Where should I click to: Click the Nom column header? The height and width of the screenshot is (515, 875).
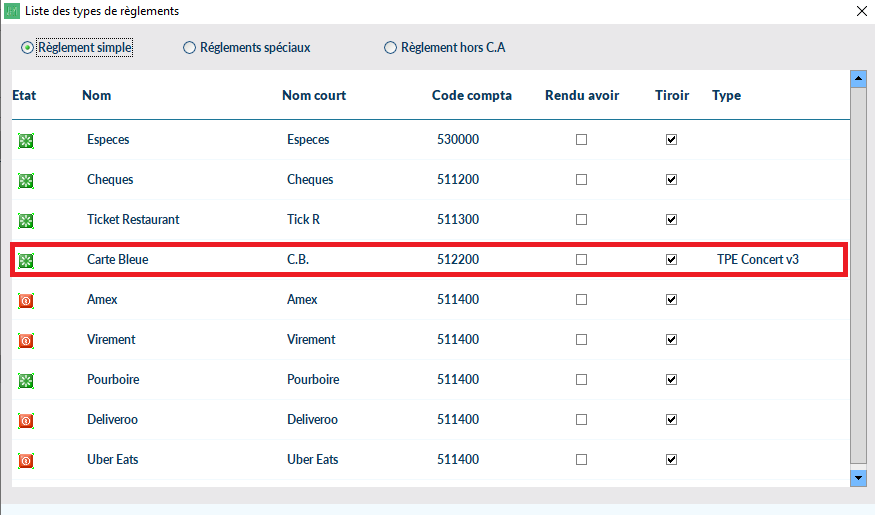tap(97, 96)
